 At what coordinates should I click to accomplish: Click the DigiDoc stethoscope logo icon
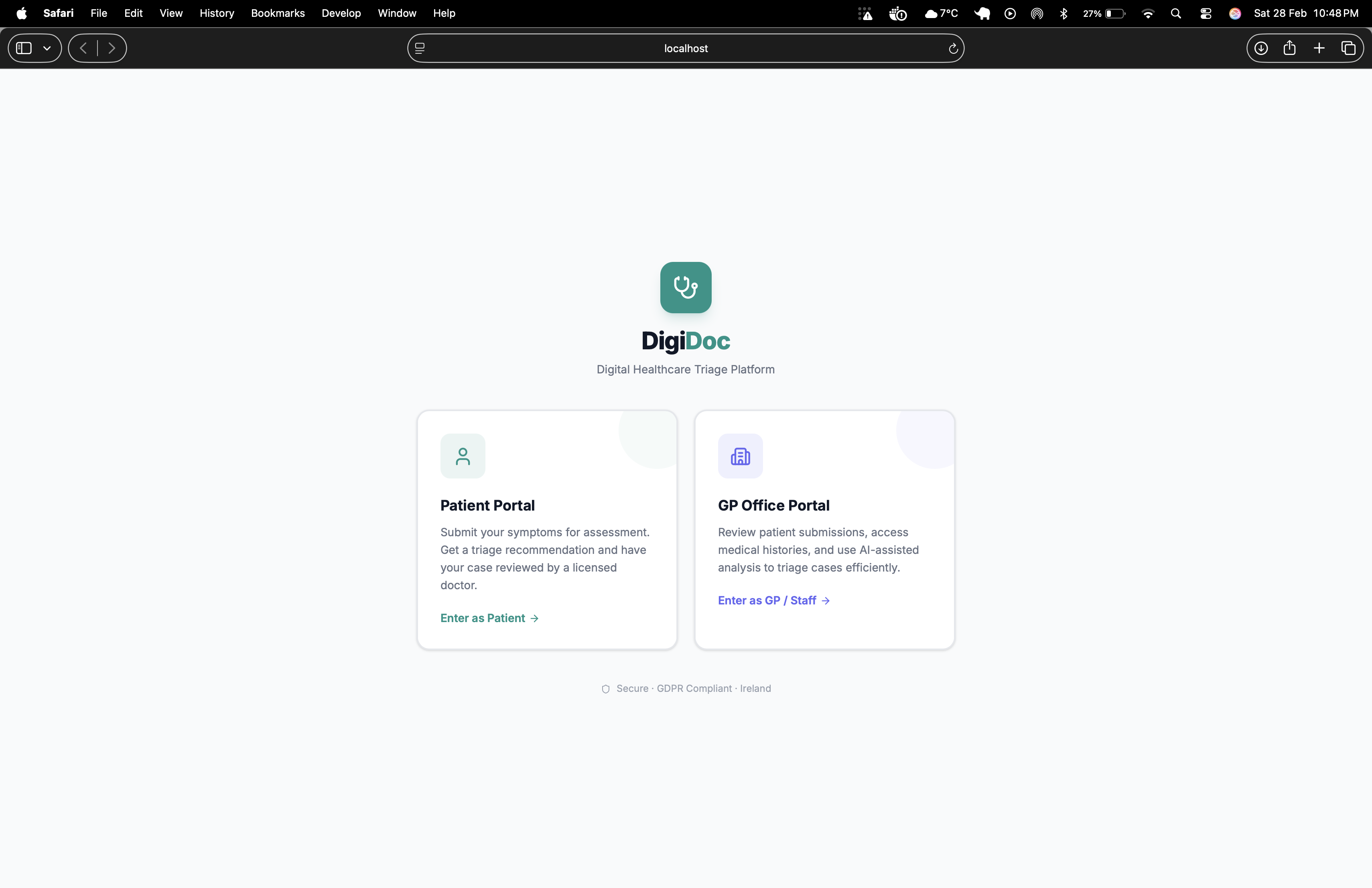pyautogui.click(x=686, y=288)
